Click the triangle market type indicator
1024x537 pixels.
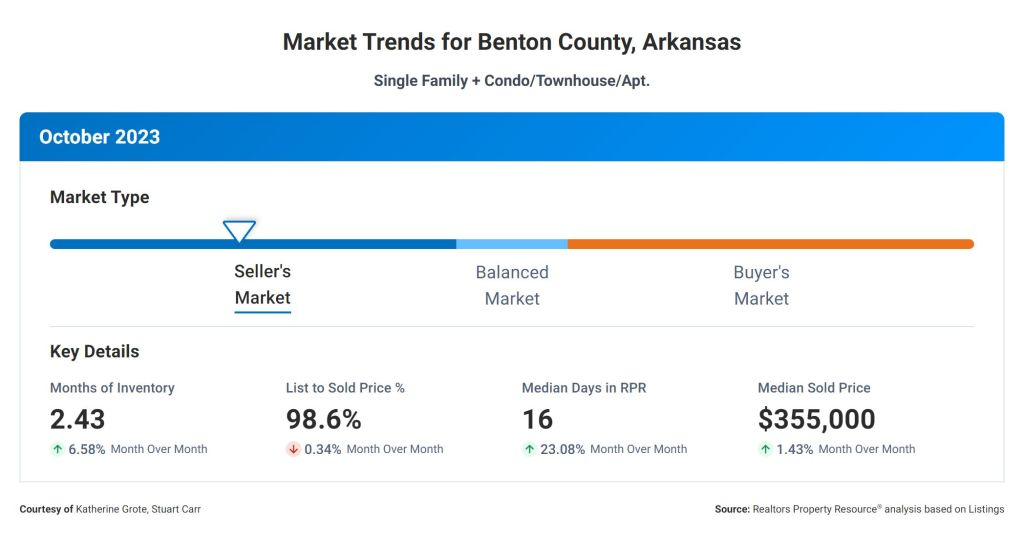(x=239, y=232)
